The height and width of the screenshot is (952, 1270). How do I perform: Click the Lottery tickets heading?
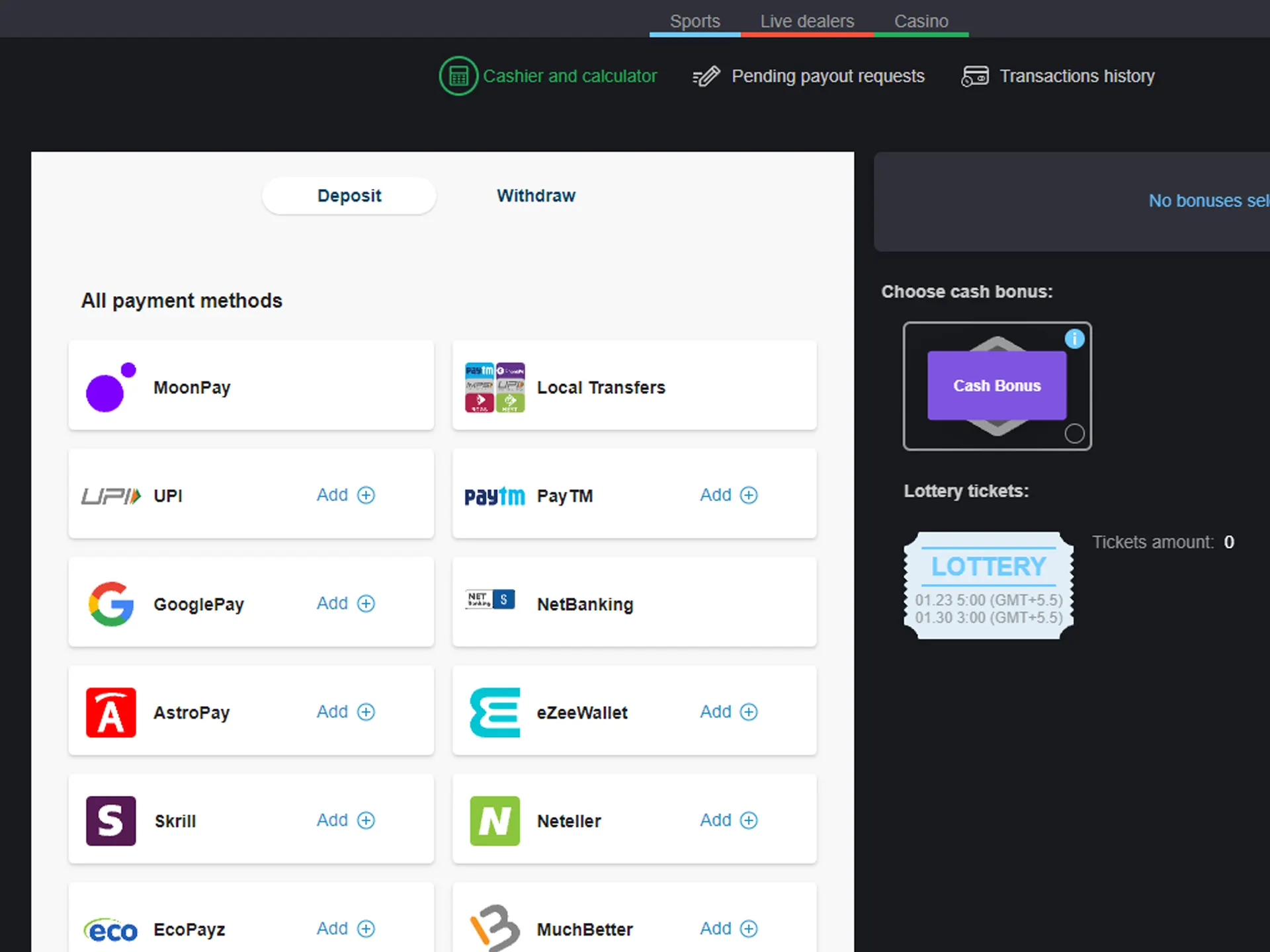tap(966, 491)
